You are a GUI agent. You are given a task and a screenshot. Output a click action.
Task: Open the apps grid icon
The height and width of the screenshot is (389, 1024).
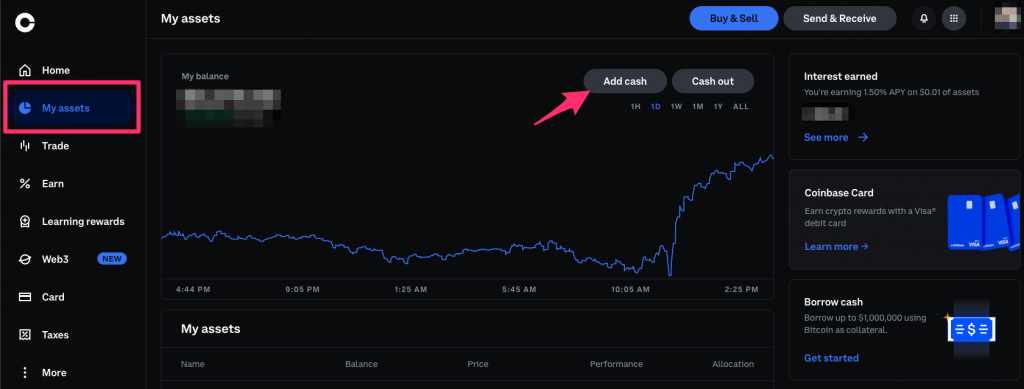pos(953,18)
